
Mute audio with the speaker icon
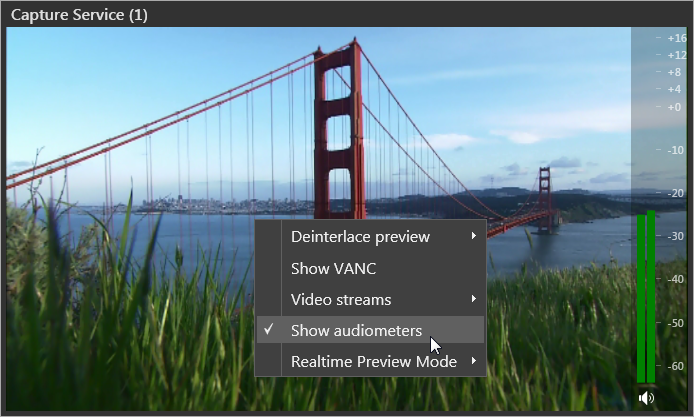[x=646, y=398]
